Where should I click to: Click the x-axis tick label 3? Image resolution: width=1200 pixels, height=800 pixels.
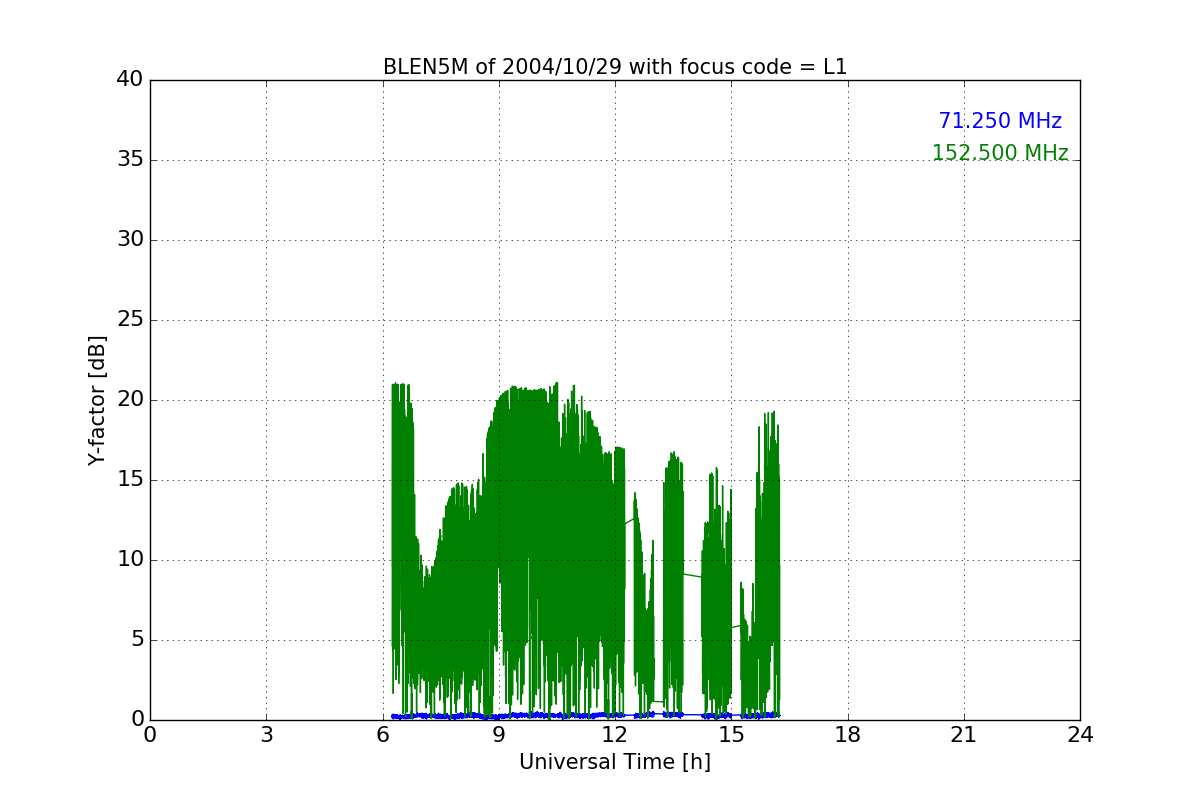coord(266,735)
